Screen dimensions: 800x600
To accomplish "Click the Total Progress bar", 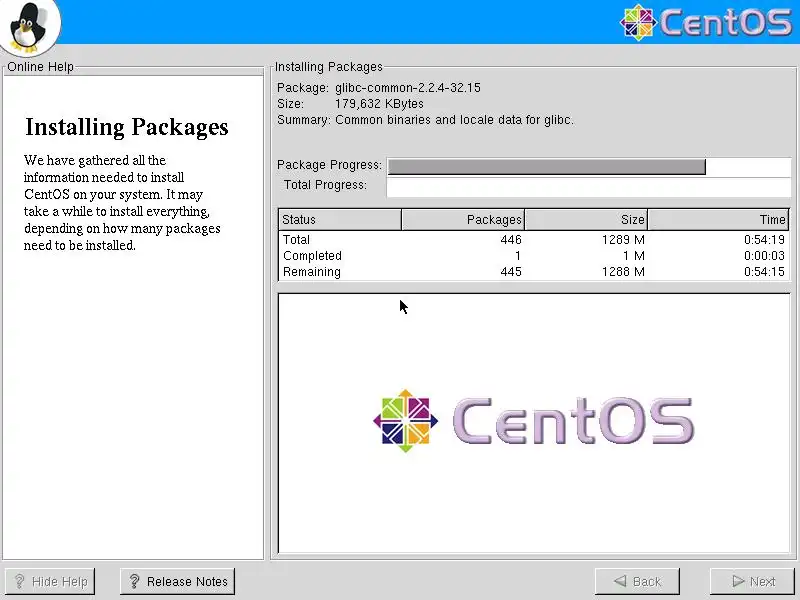I will 589,187.
